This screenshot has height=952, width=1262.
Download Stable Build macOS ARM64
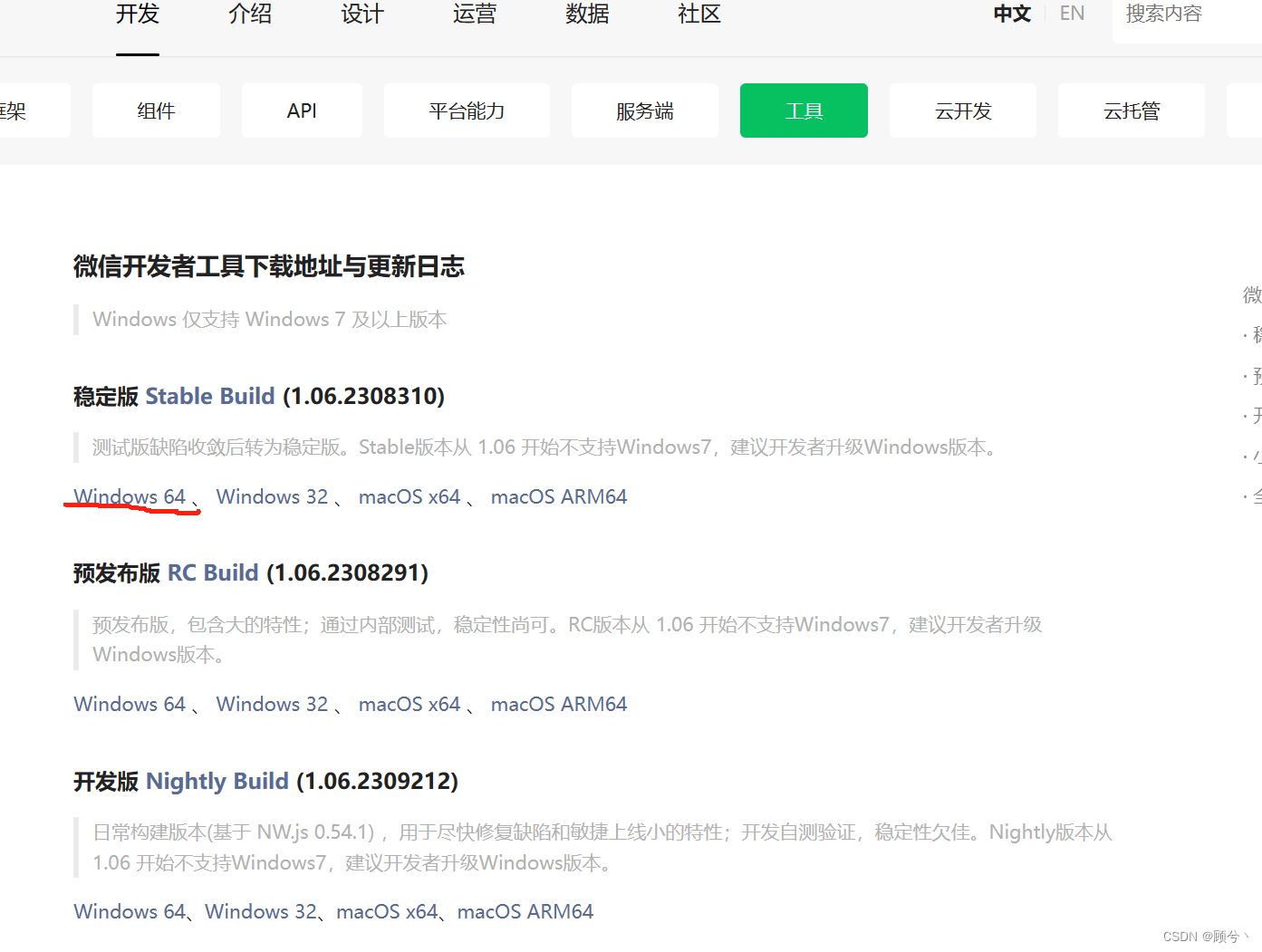559,497
